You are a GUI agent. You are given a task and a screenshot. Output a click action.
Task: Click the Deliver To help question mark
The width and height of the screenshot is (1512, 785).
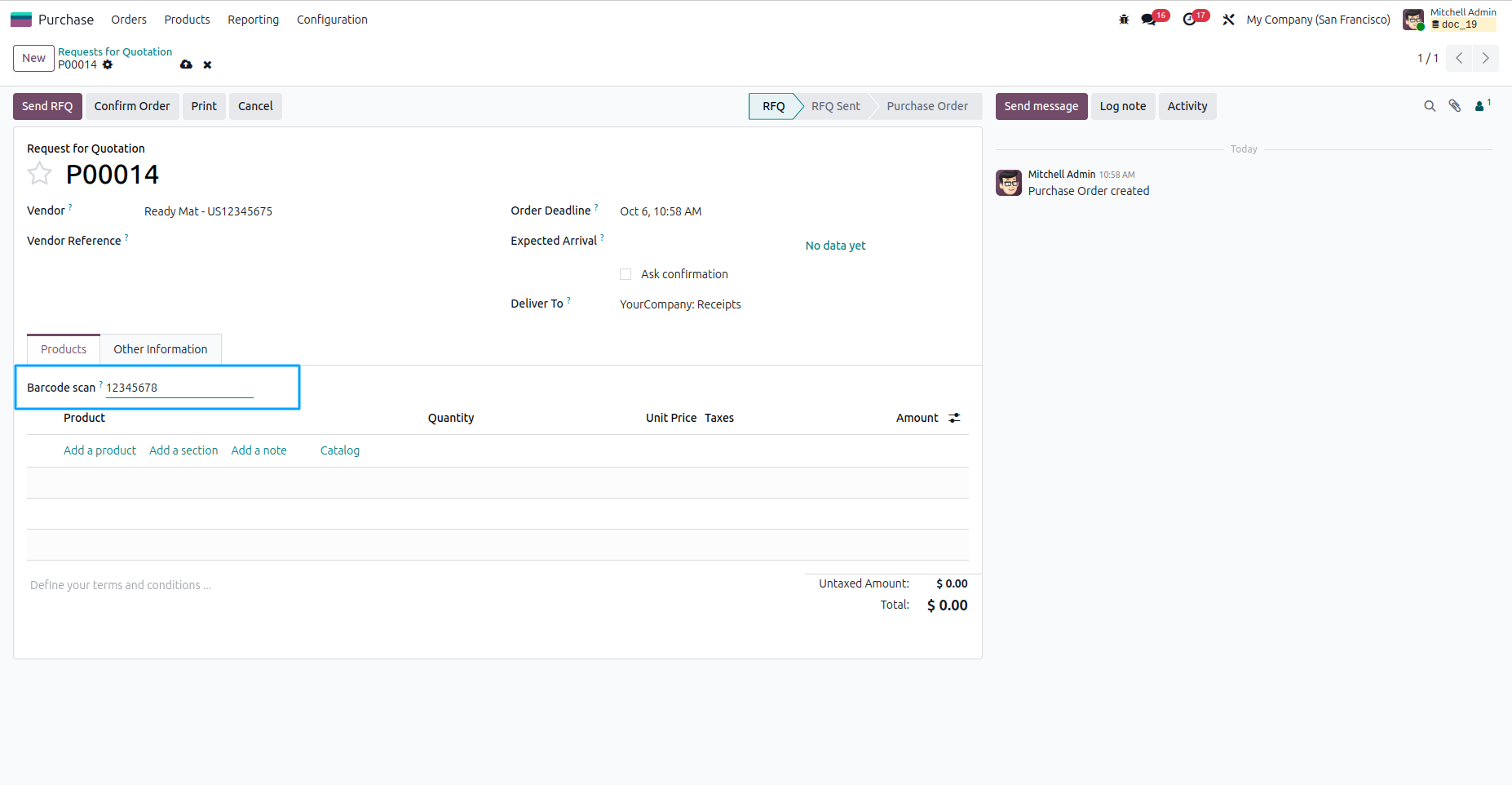point(568,300)
